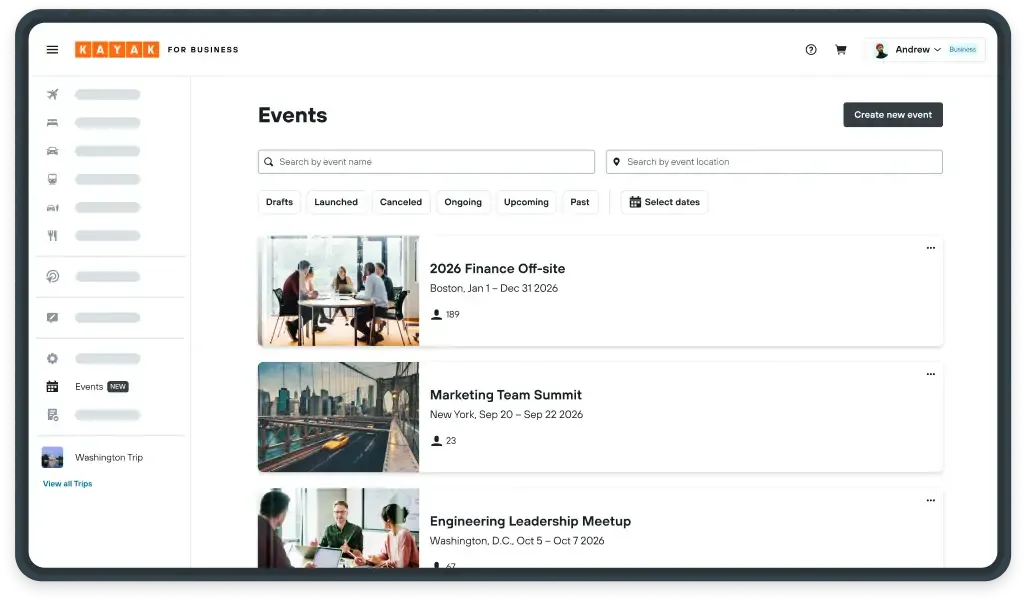The height and width of the screenshot is (603, 1027).
Task: Toggle the Upcoming events filter
Action: pyautogui.click(x=526, y=202)
